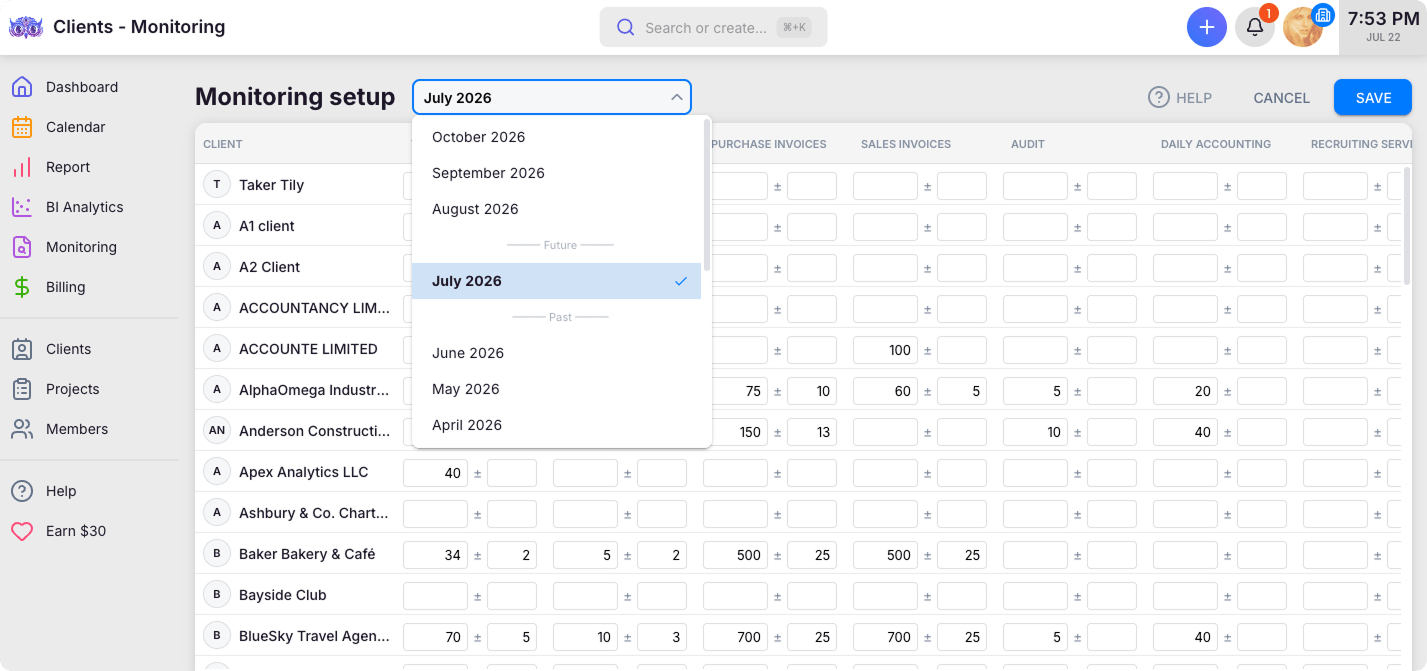Open Help from the sidebar
The width and height of the screenshot is (1427, 671).
coord(44,491)
